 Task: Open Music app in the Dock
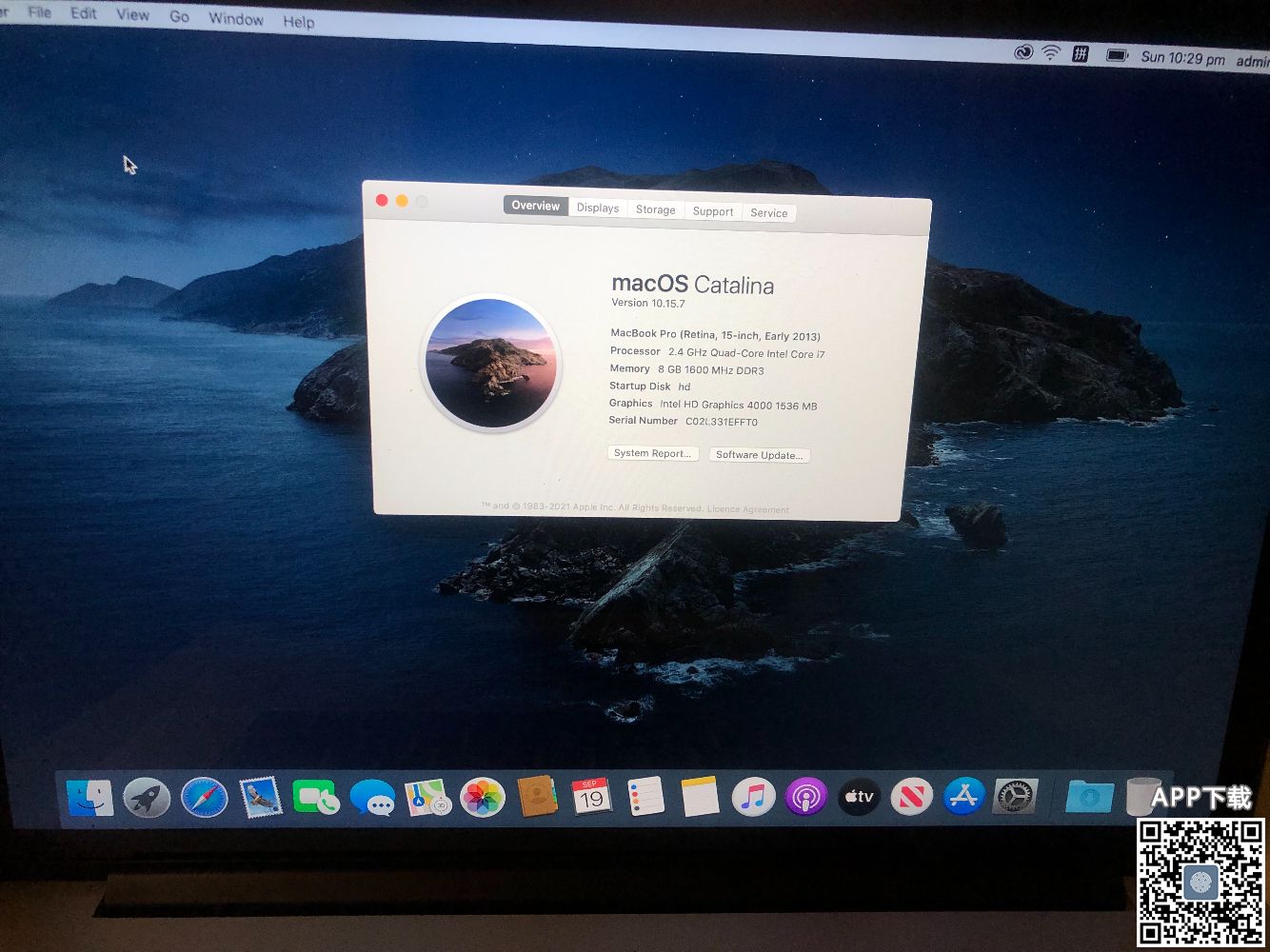click(x=753, y=797)
